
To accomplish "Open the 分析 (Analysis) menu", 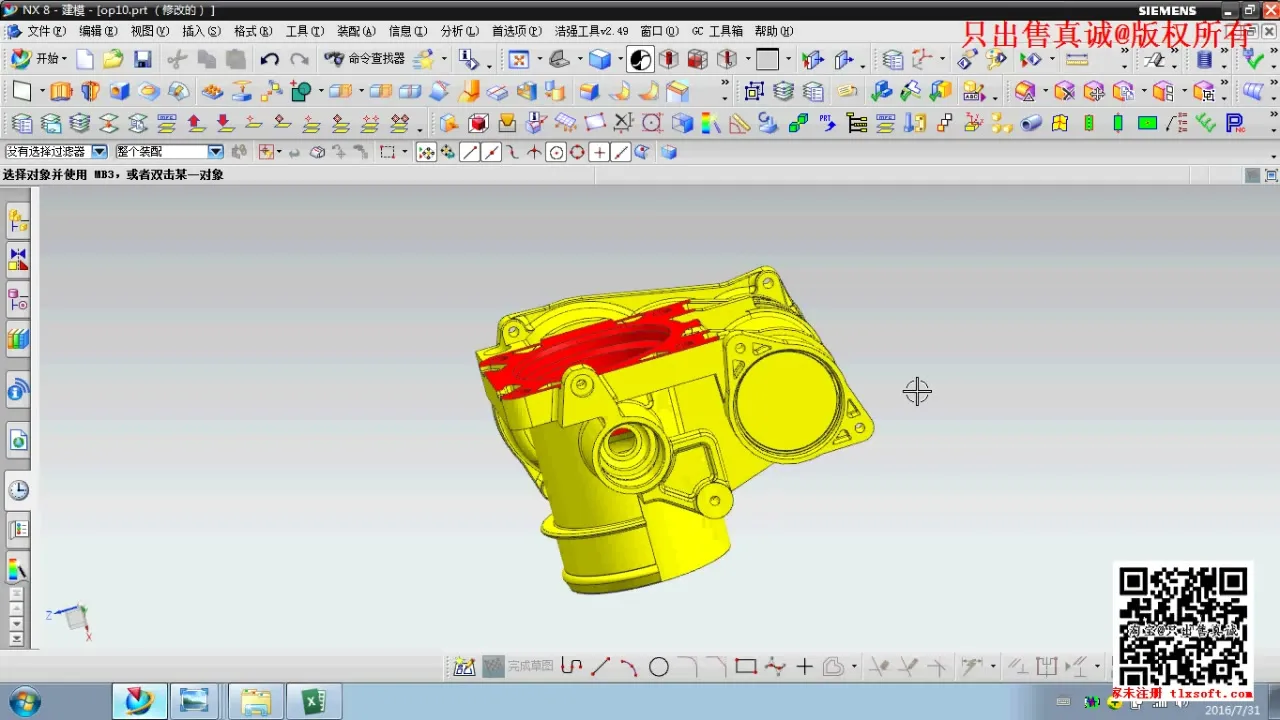I will click(459, 31).
